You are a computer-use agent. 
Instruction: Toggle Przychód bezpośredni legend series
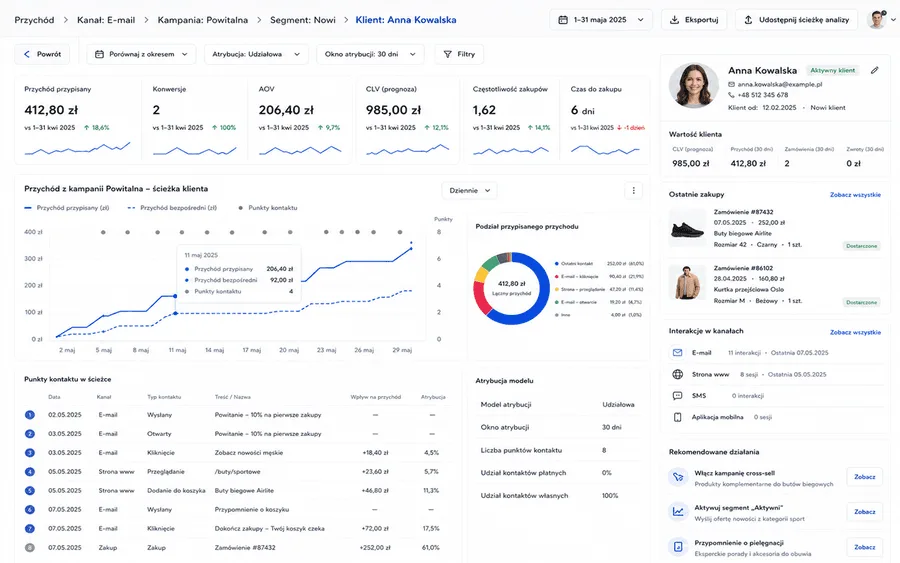172,208
